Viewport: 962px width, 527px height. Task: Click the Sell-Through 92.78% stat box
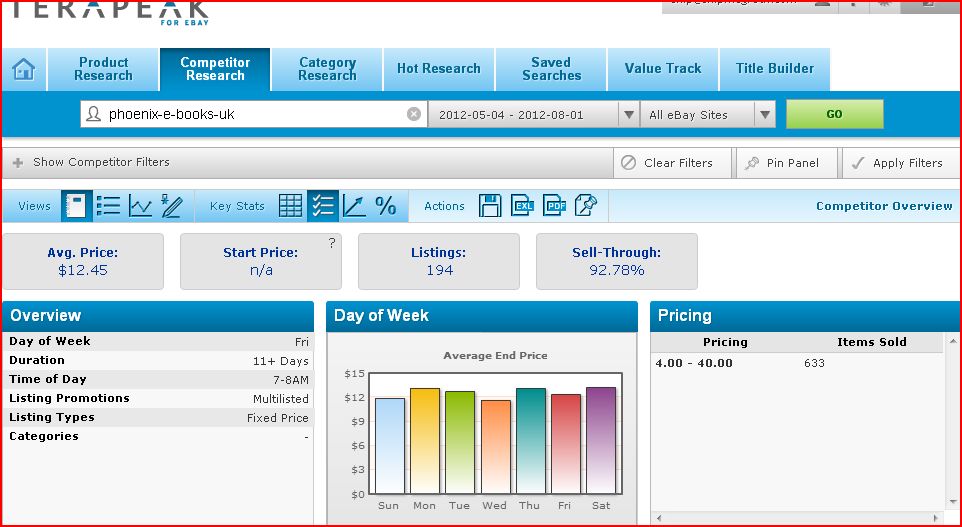[617, 261]
